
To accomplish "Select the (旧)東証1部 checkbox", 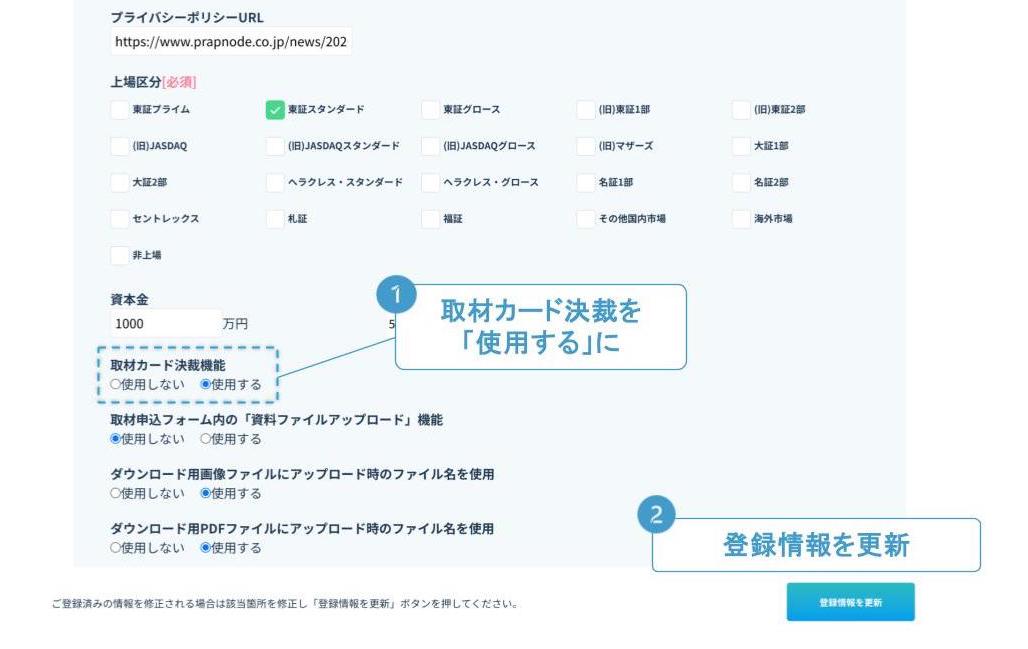I will click(x=586, y=110).
